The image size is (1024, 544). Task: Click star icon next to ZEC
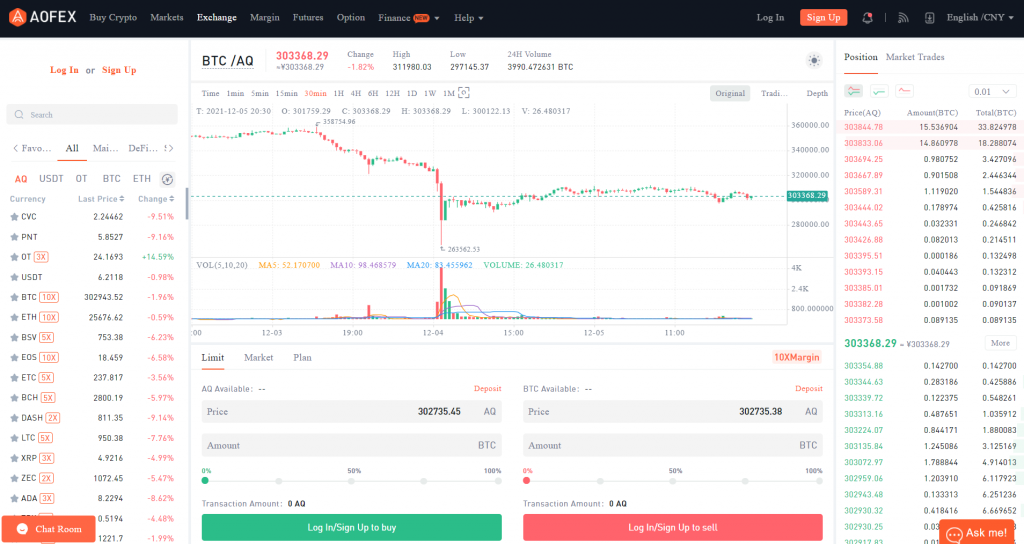[x=14, y=478]
